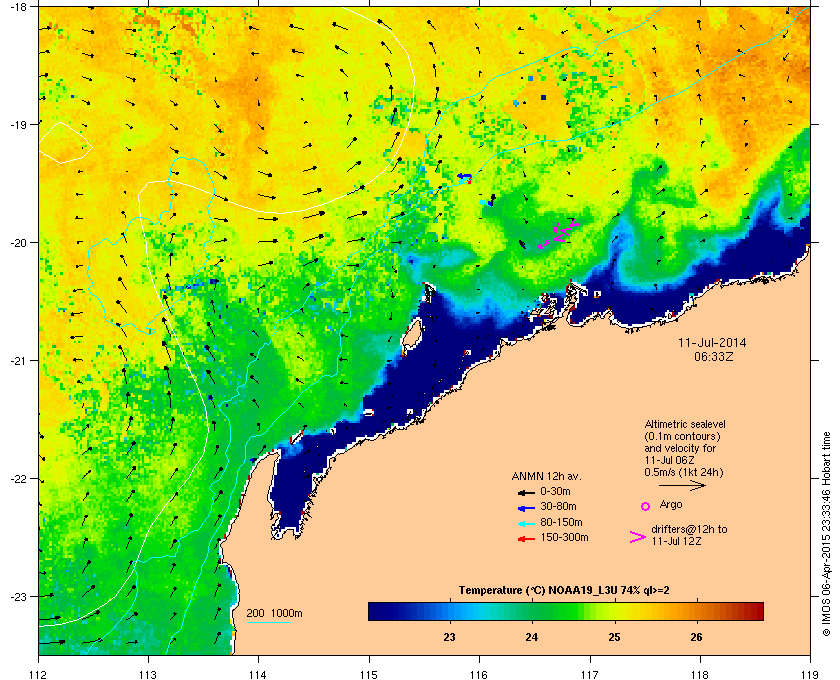Click the 150-300m depth label
The image size is (840, 680).
(x=564, y=537)
